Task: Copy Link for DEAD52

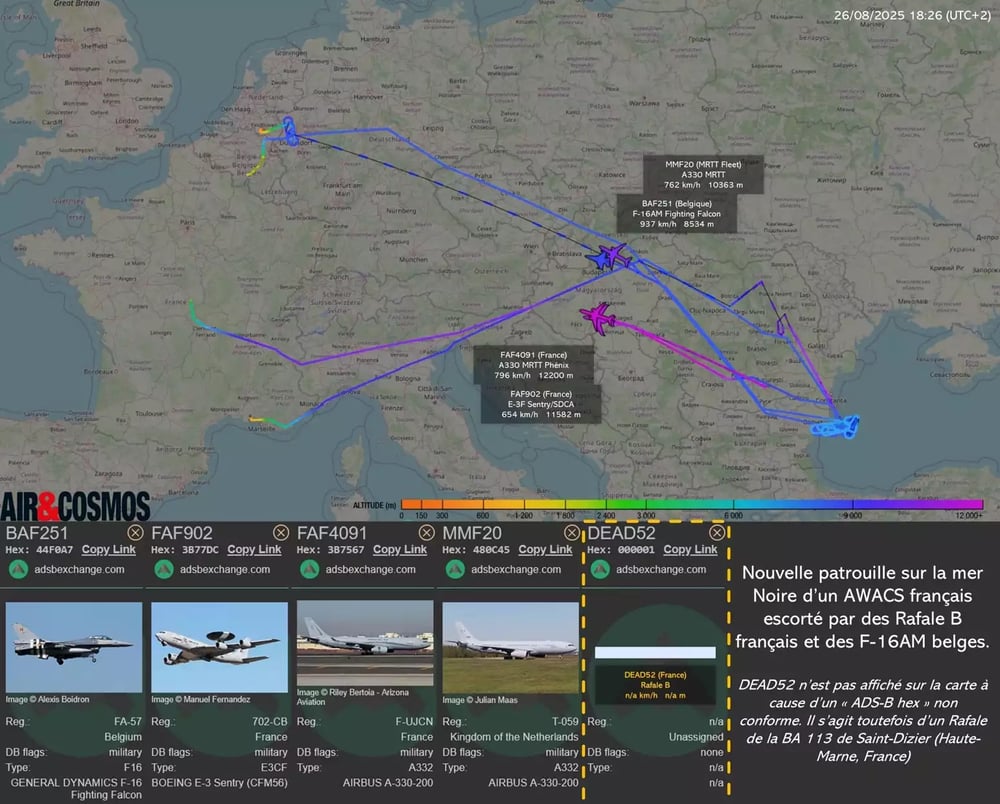Action: coord(690,550)
